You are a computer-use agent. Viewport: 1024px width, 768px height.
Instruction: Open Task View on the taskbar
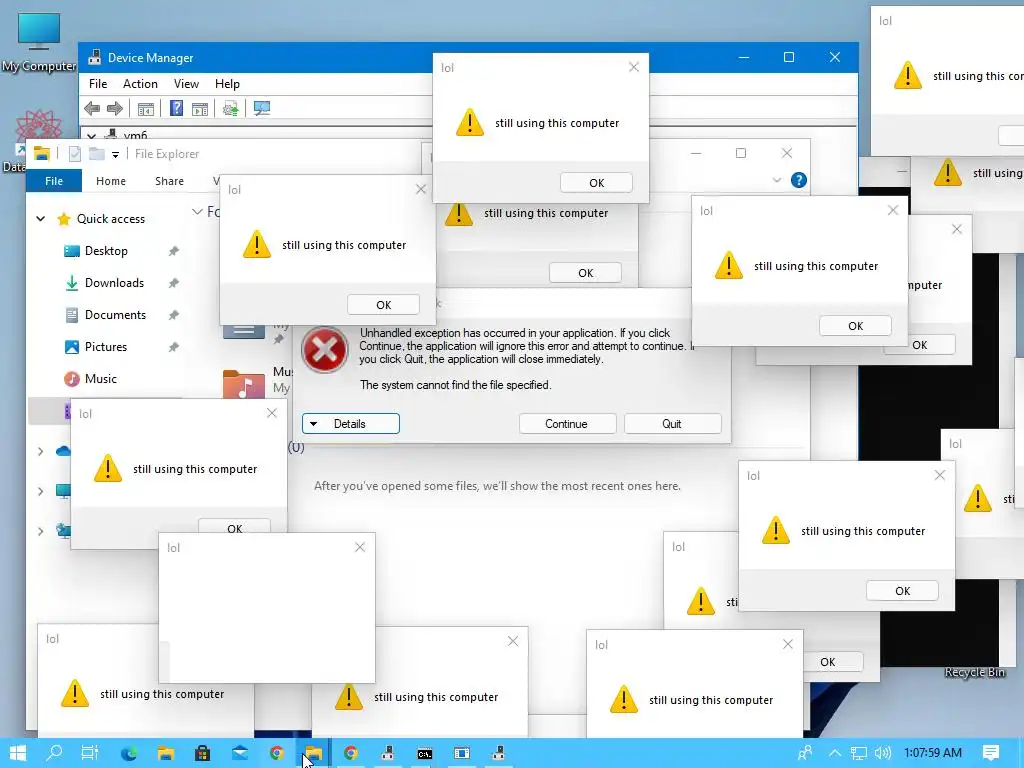click(90, 753)
